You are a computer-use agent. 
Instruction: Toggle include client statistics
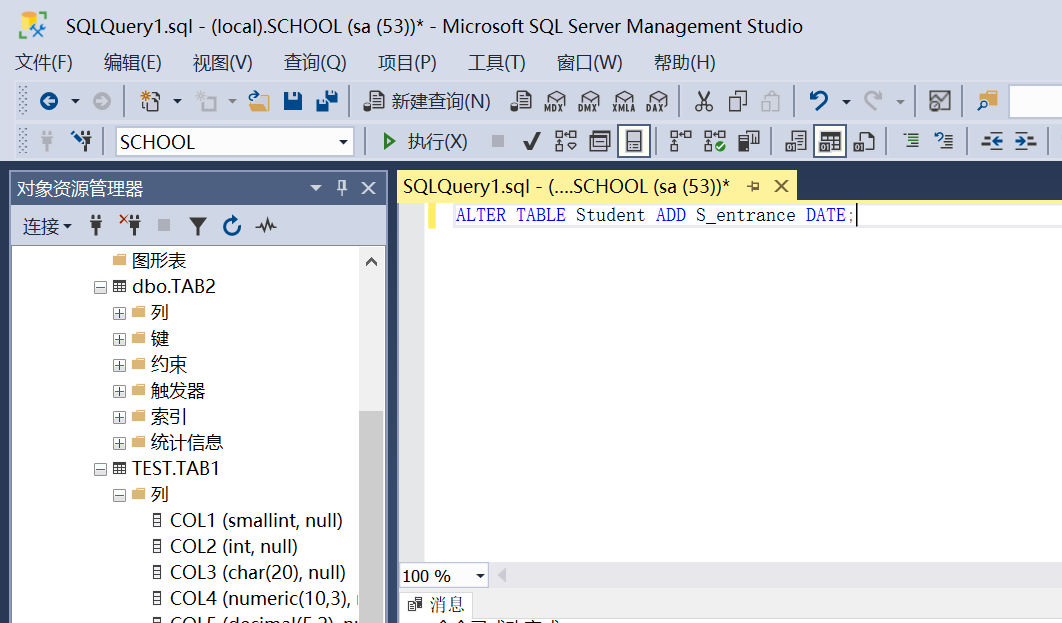pyautogui.click(x=748, y=142)
